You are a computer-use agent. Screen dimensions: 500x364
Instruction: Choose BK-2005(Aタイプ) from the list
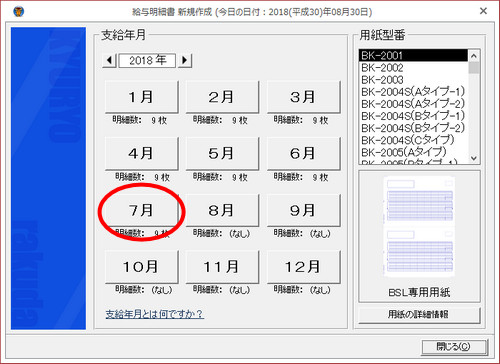pyautogui.click(x=404, y=152)
